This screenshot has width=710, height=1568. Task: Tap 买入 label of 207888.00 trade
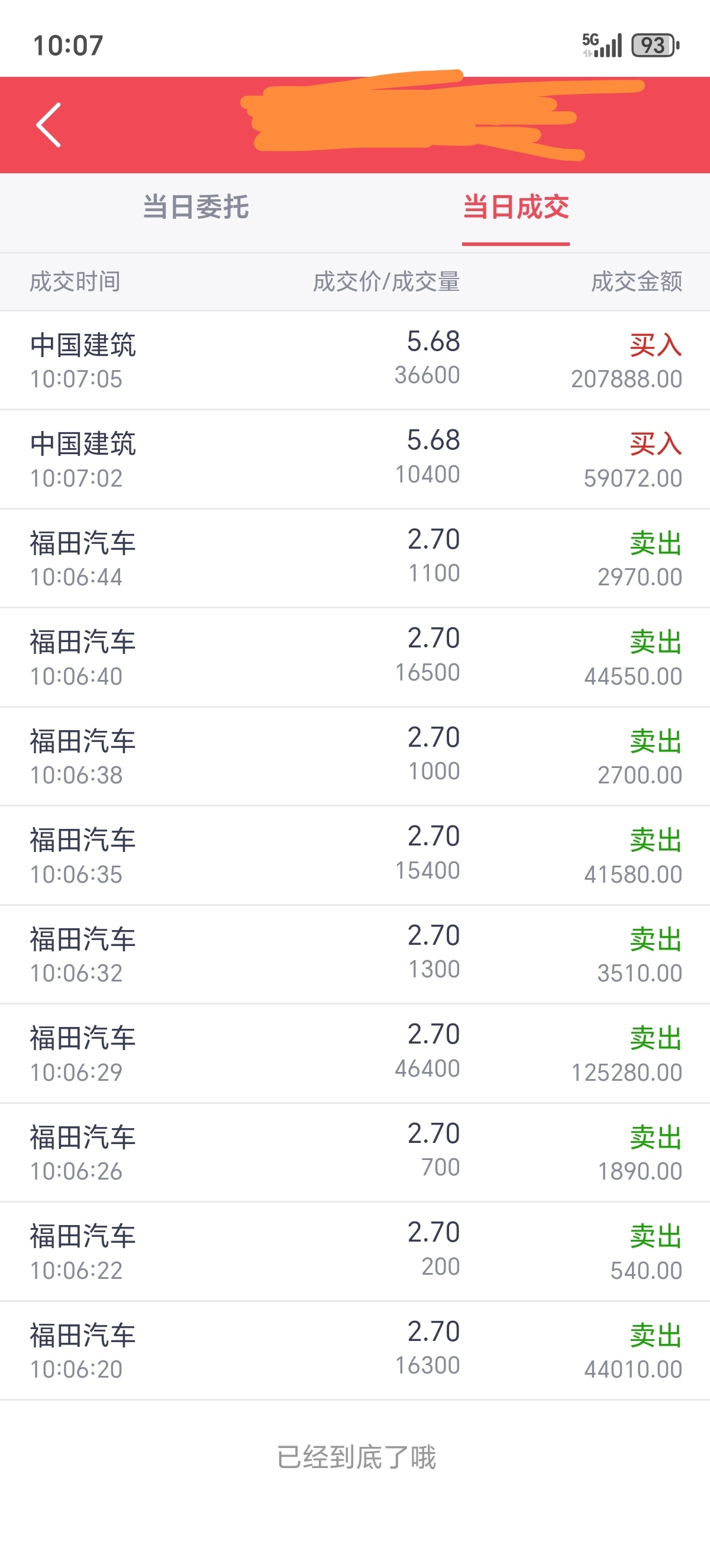coord(656,345)
